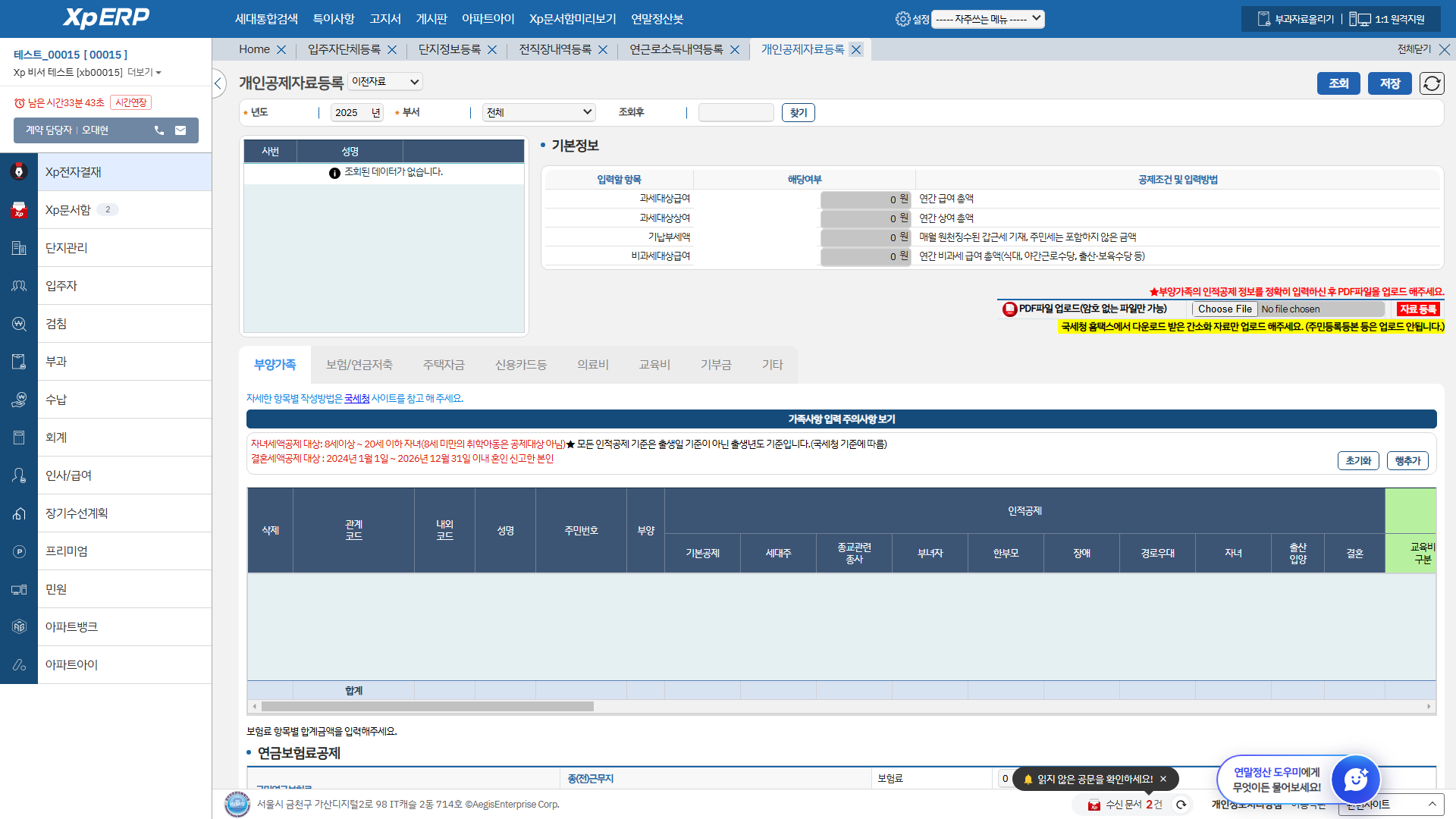The image size is (1456, 819).
Task: Select the 신용카드등 tab
Action: pyautogui.click(x=520, y=365)
